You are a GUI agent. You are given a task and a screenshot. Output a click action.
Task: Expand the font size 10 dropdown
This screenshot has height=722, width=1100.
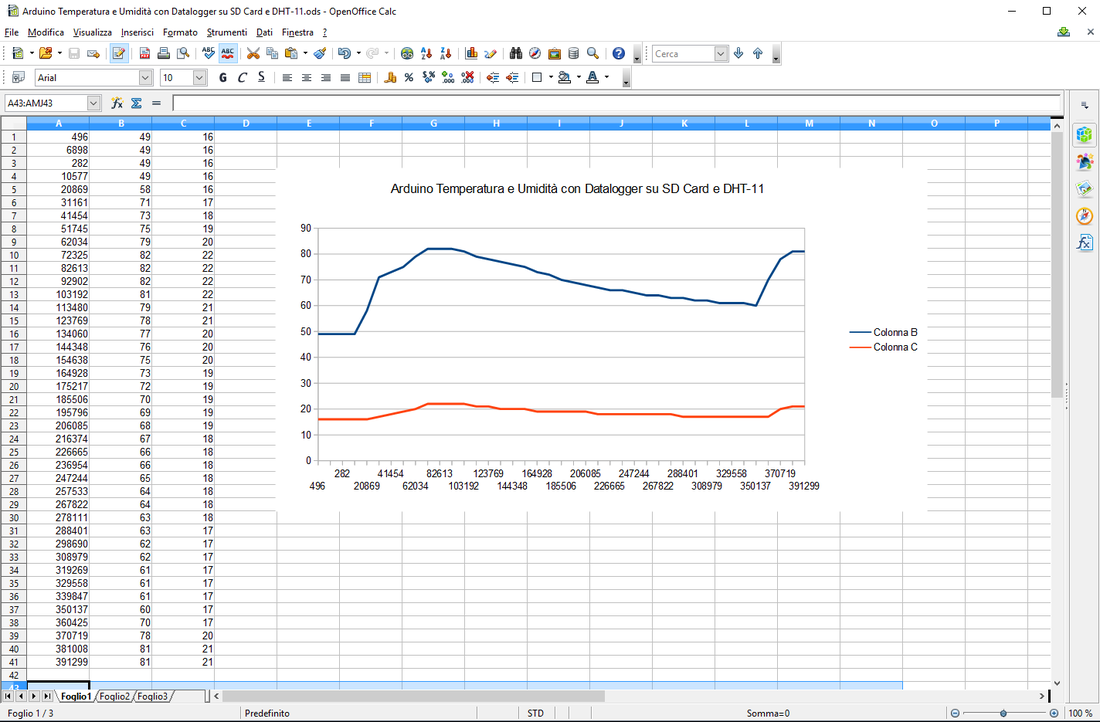[200, 78]
